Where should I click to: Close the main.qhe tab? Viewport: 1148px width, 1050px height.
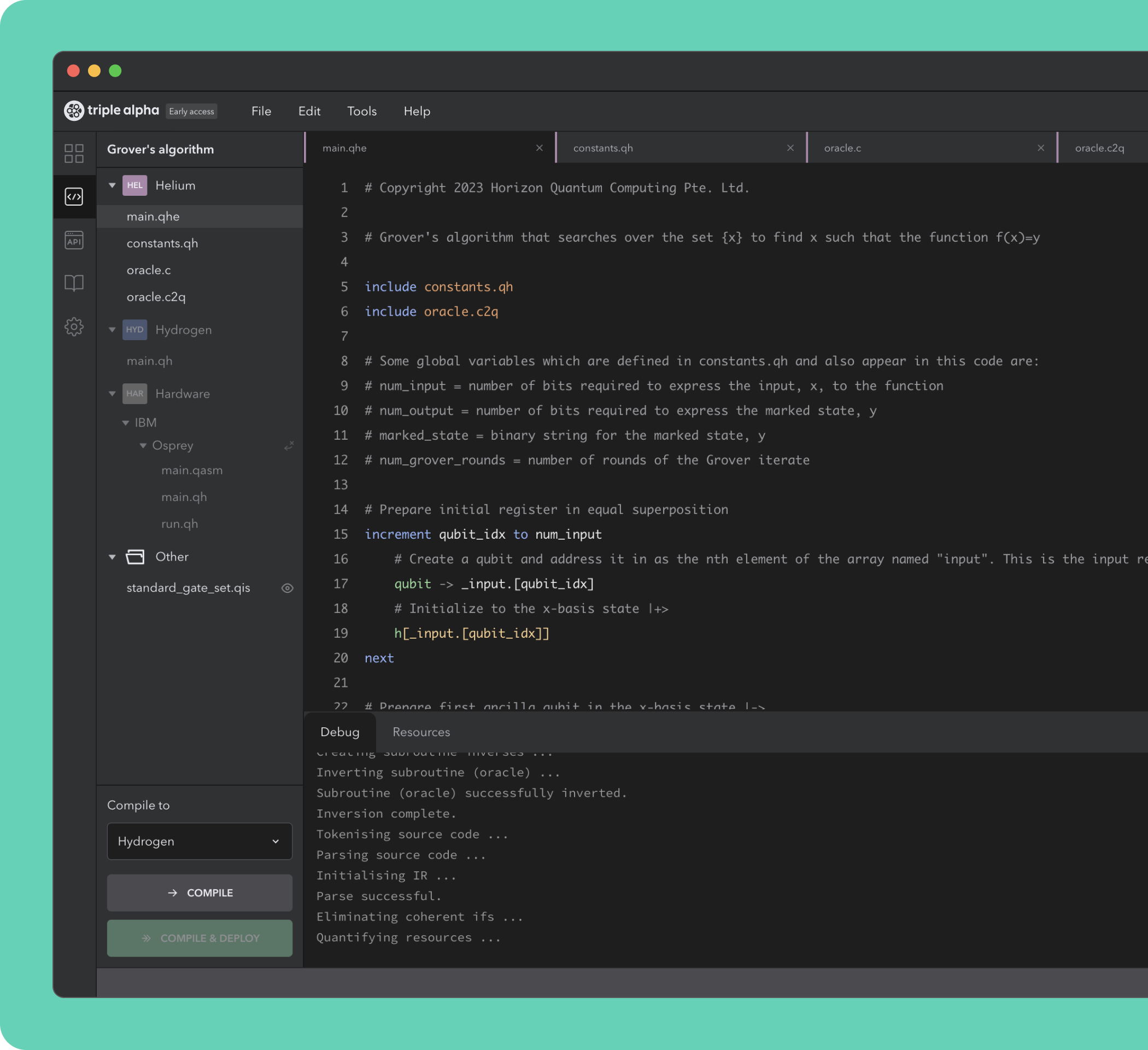pos(539,148)
